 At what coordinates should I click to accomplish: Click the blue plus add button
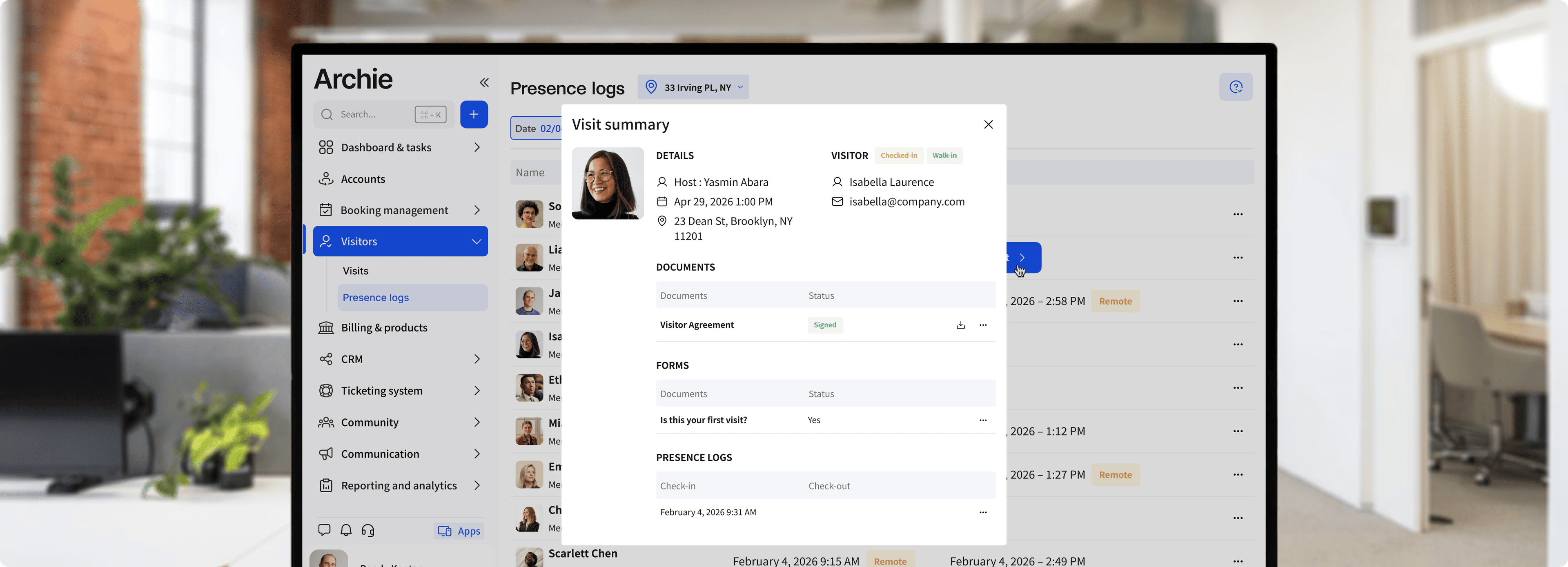pyautogui.click(x=474, y=114)
